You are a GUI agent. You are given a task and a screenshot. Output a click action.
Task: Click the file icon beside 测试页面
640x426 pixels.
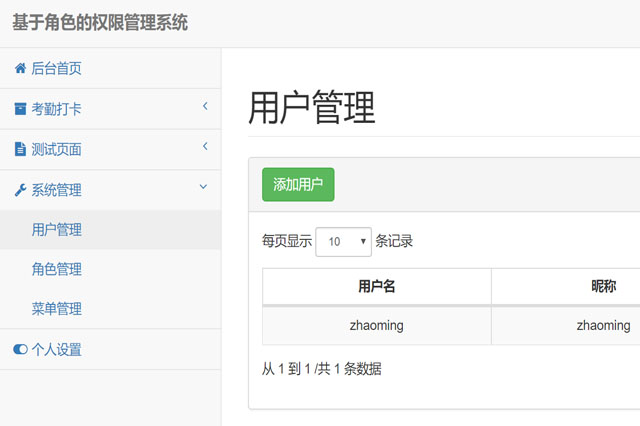(x=20, y=149)
